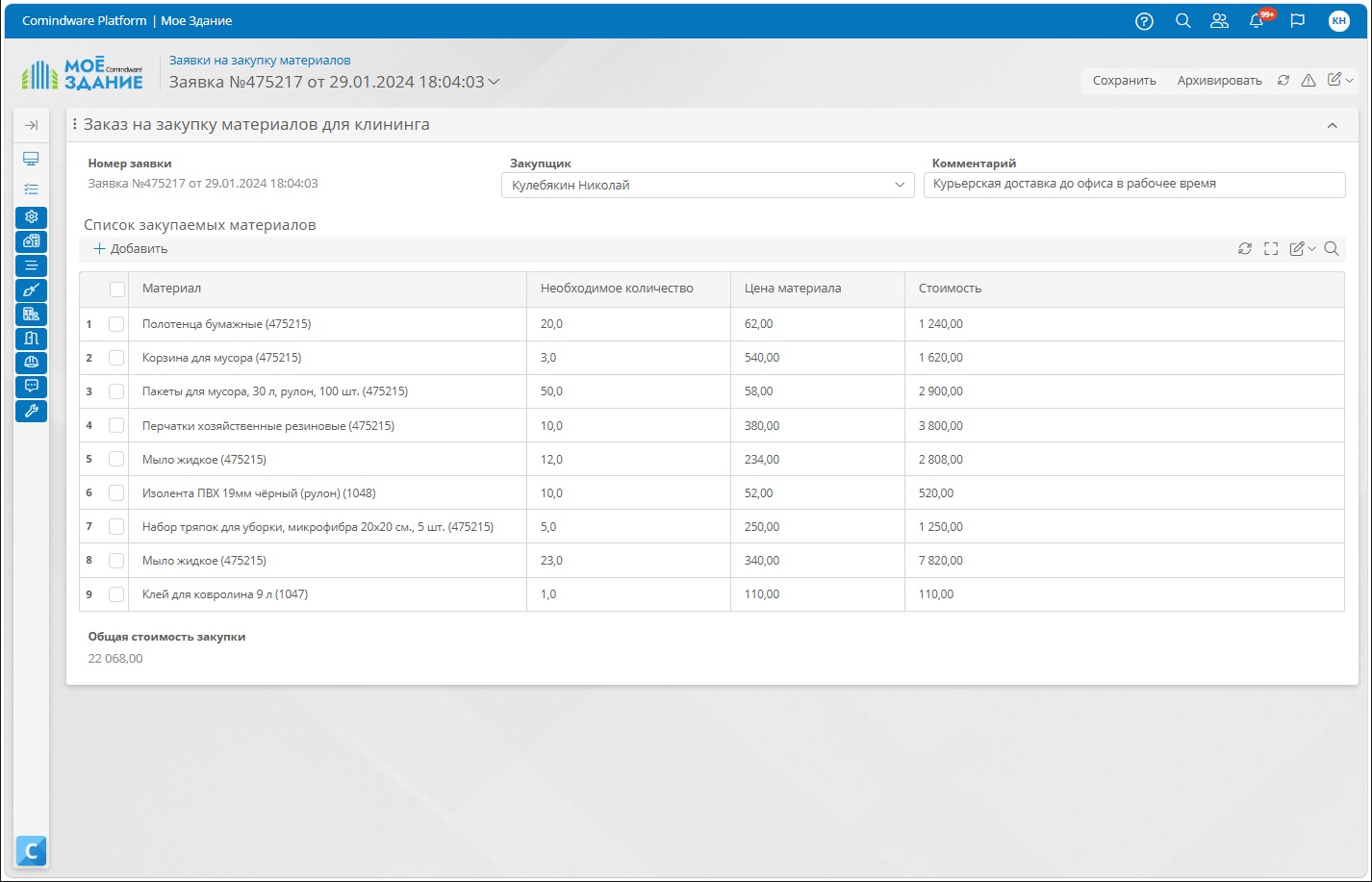Open the Закупщик Кулебякин Николай dropdown
Viewport: 1372px width, 882px height.
[x=707, y=185]
